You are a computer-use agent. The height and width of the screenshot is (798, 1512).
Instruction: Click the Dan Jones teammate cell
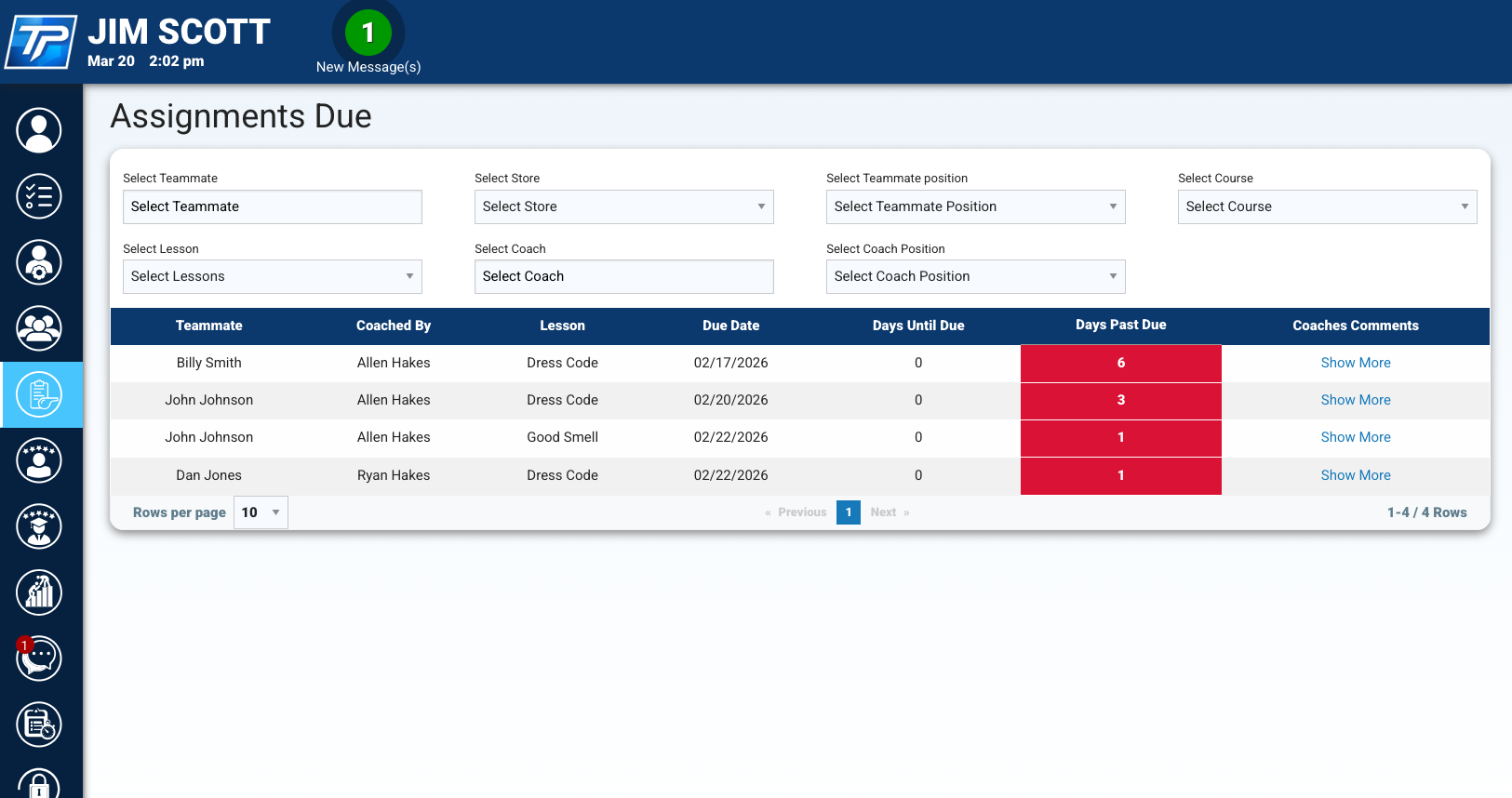[209, 475]
